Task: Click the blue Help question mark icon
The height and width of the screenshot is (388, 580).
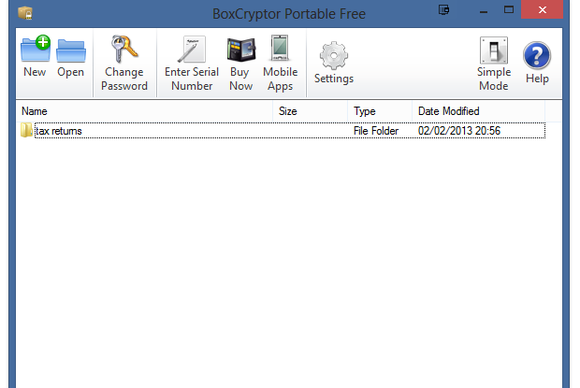Action: coord(537,55)
